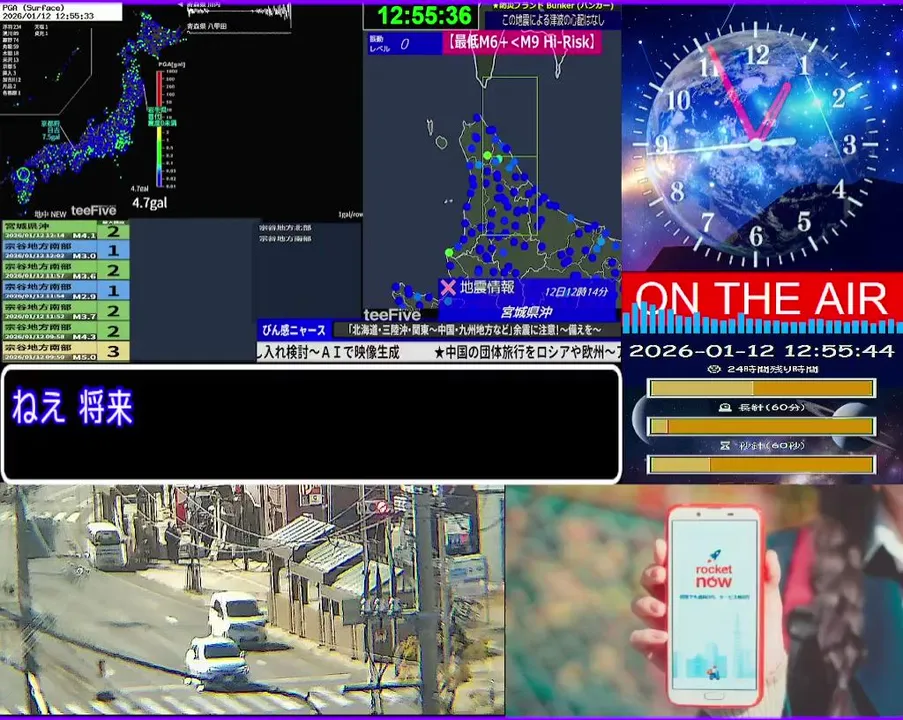
Task: Click the 12日12時14分 time label
Action: (576, 292)
